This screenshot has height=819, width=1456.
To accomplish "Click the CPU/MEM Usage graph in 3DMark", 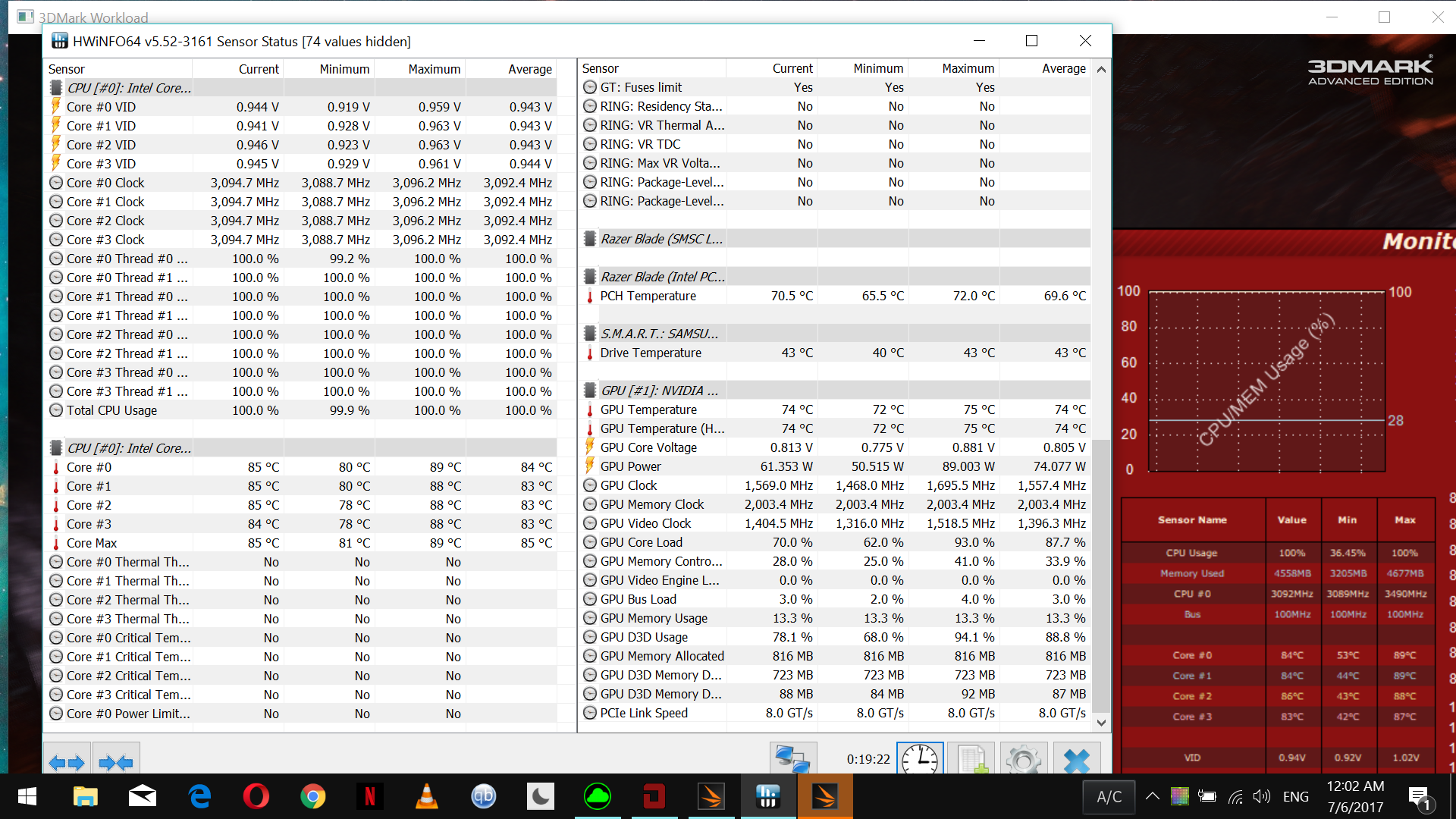I will (x=1267, y=381).
